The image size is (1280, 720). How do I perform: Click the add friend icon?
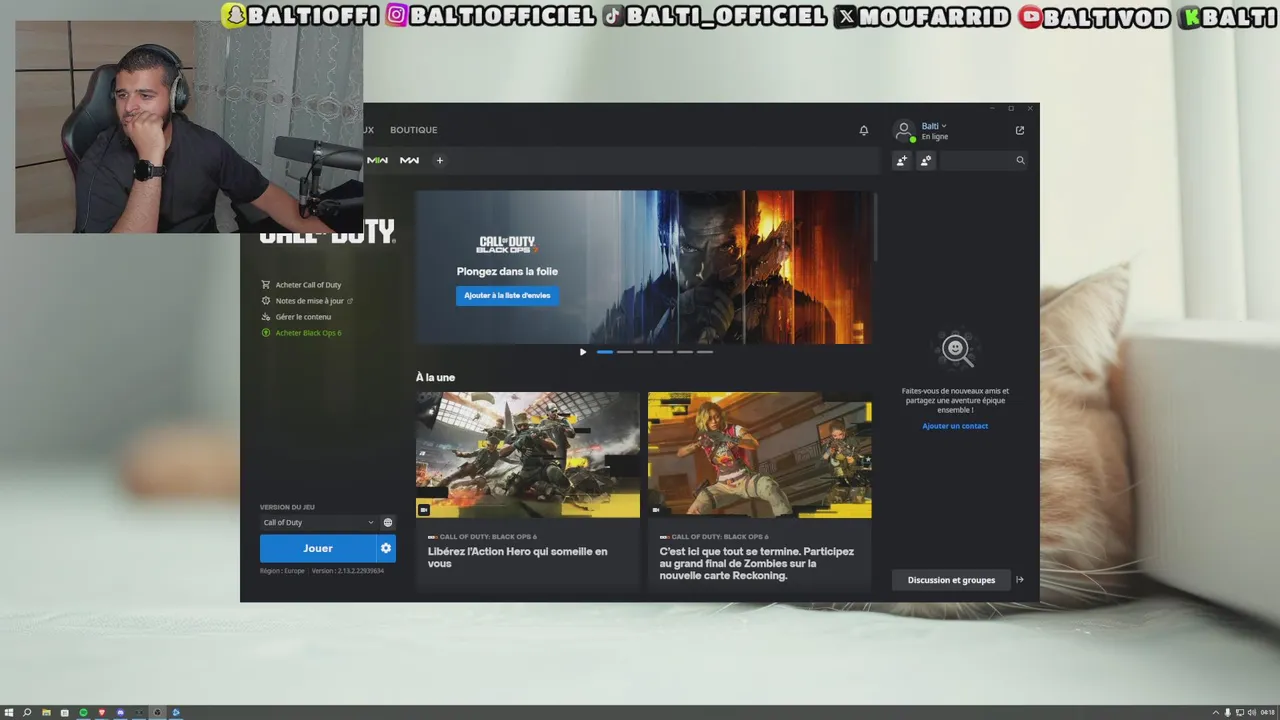tap(901, 160)
